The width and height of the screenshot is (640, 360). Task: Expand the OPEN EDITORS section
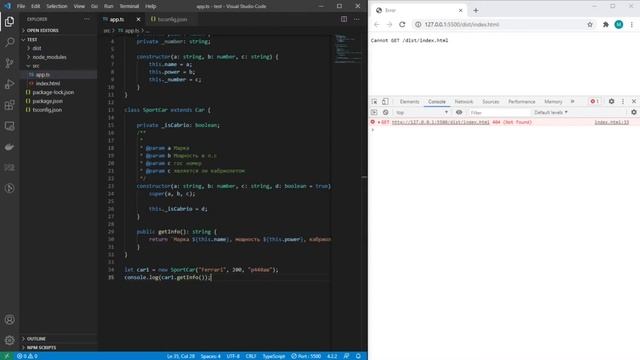coord(42,30)
